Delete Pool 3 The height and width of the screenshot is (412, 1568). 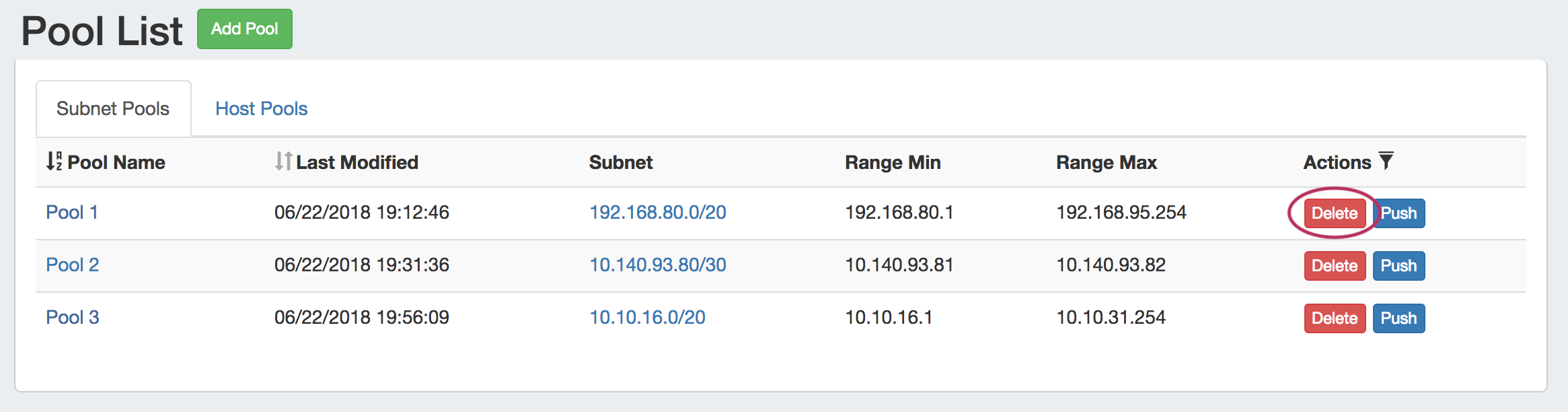tap(1335, 318)
